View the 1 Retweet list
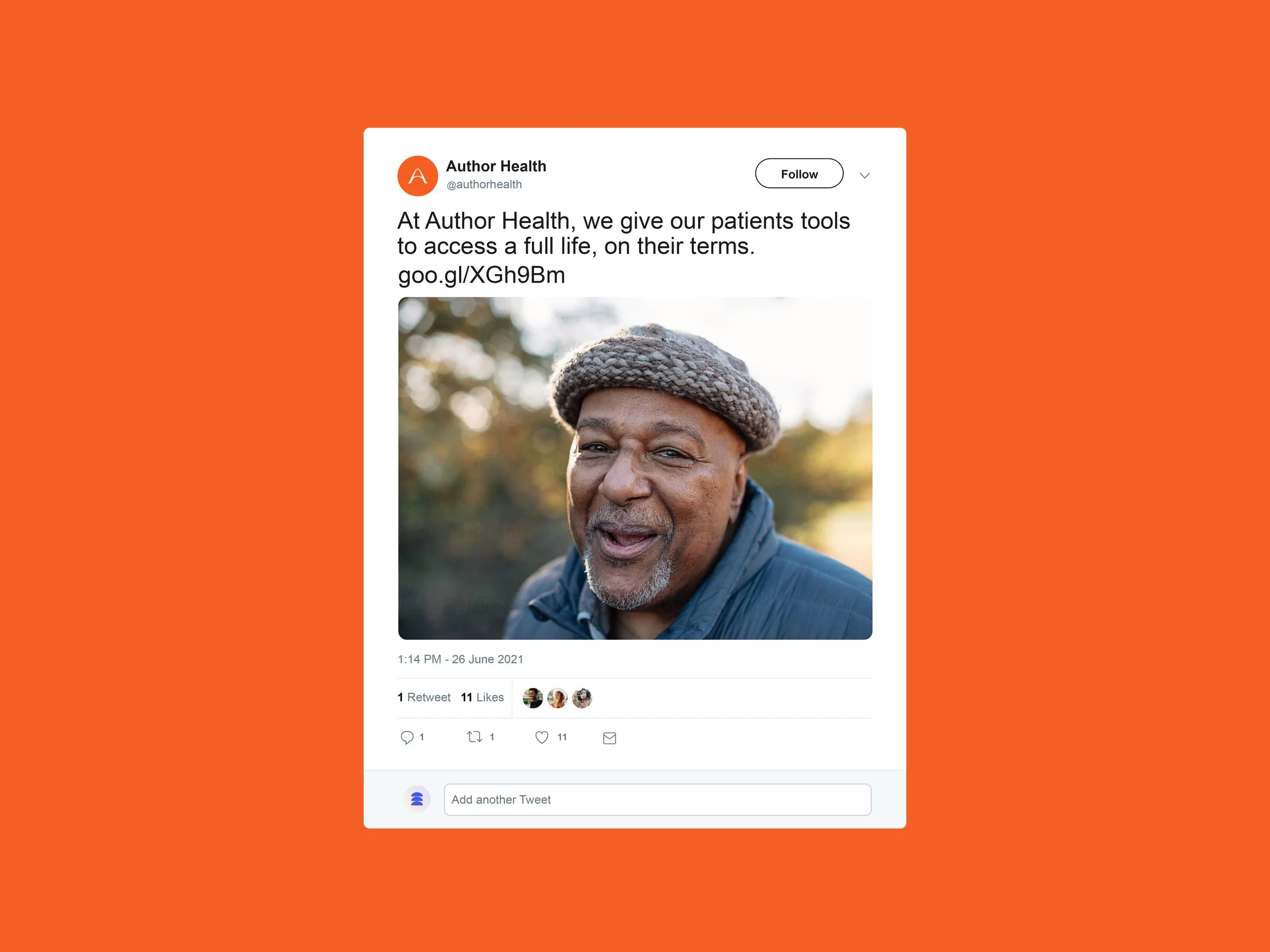This screenshot has width=1270, height=952. coord(424,697)
